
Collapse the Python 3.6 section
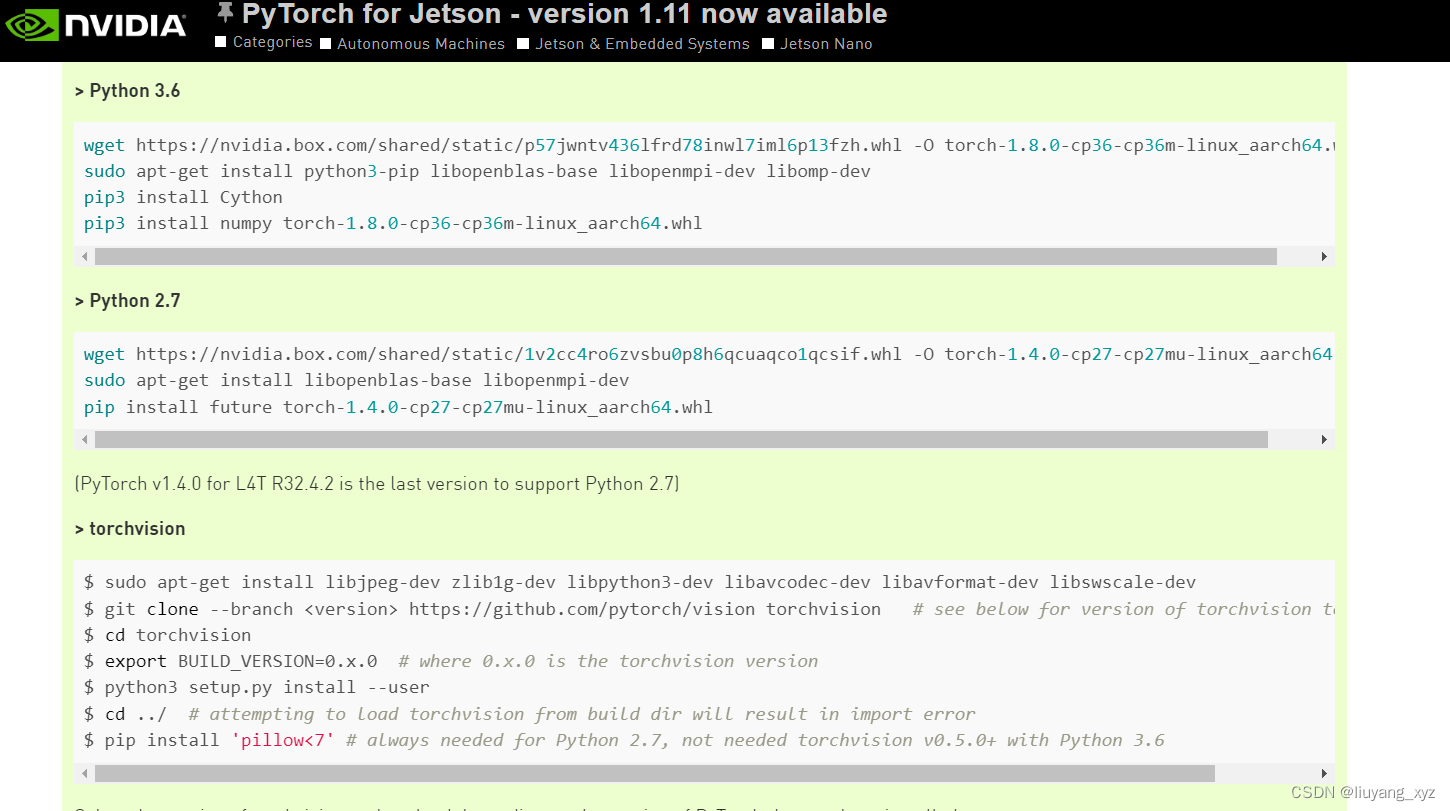(127, 91)
